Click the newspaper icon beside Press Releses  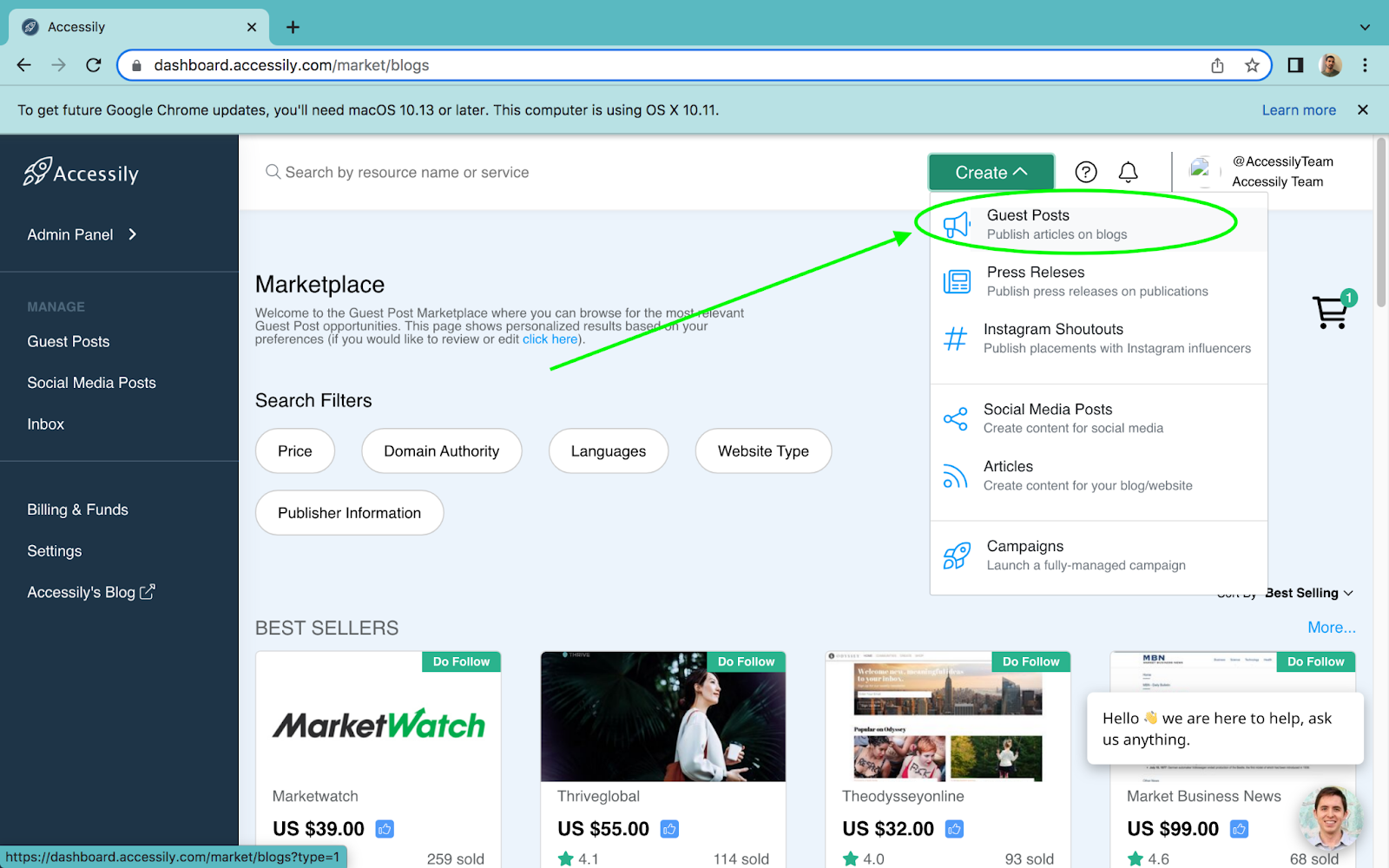tap(957, 281)
